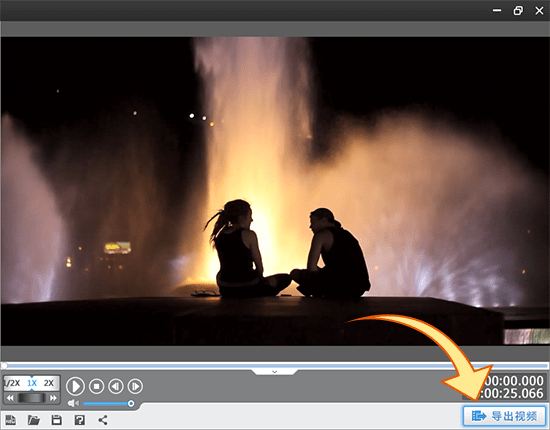
Task: Open the share icon
Action: (103, 420)
